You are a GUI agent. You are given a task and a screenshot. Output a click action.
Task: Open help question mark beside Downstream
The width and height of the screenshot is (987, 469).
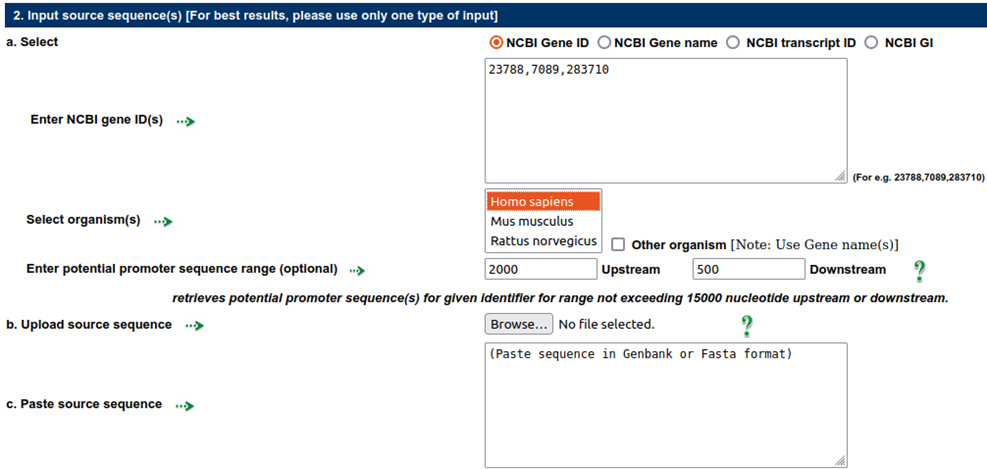click(x=920, y=271)
